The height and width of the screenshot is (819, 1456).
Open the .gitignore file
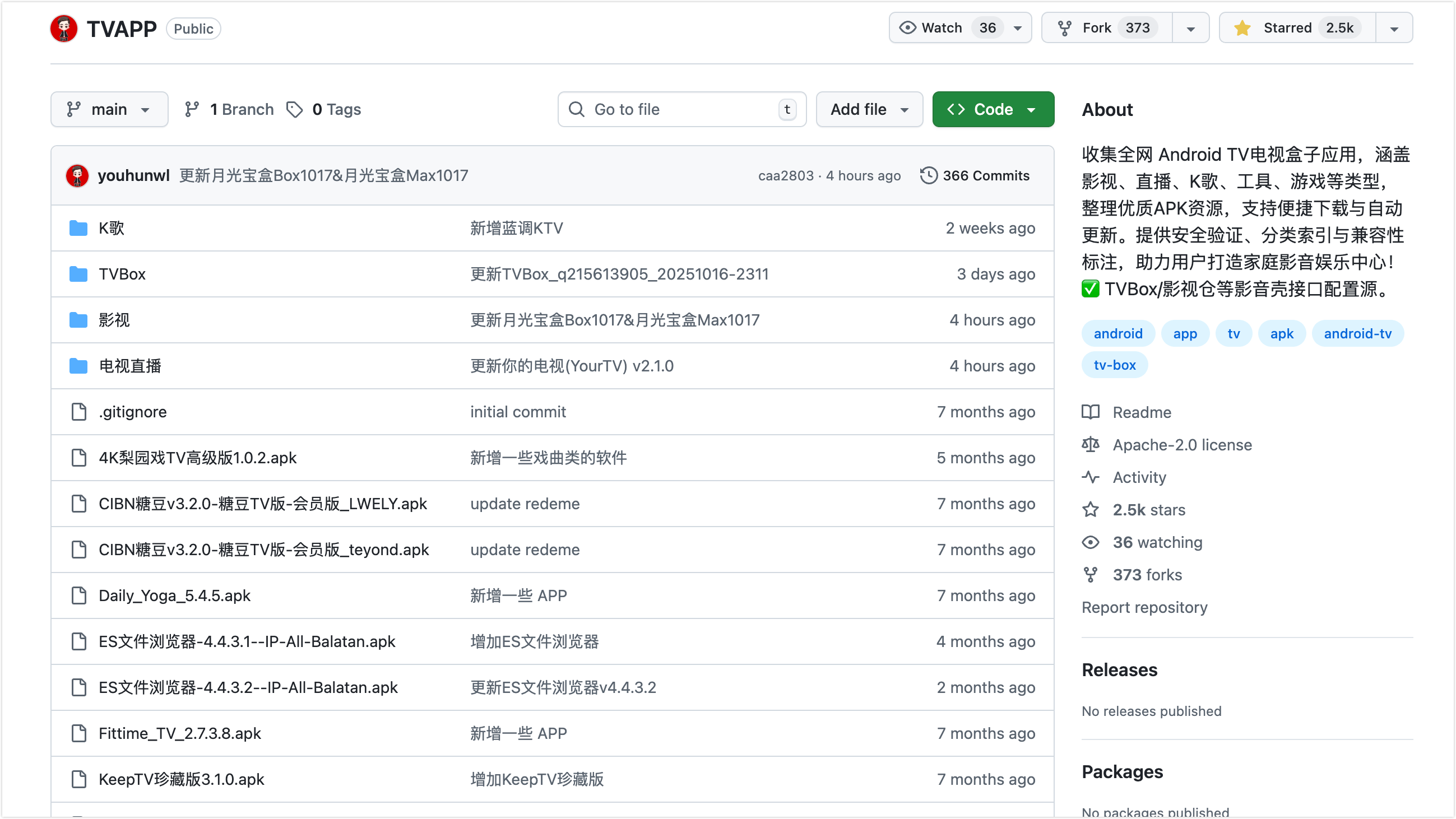click(x=133, y=412)
